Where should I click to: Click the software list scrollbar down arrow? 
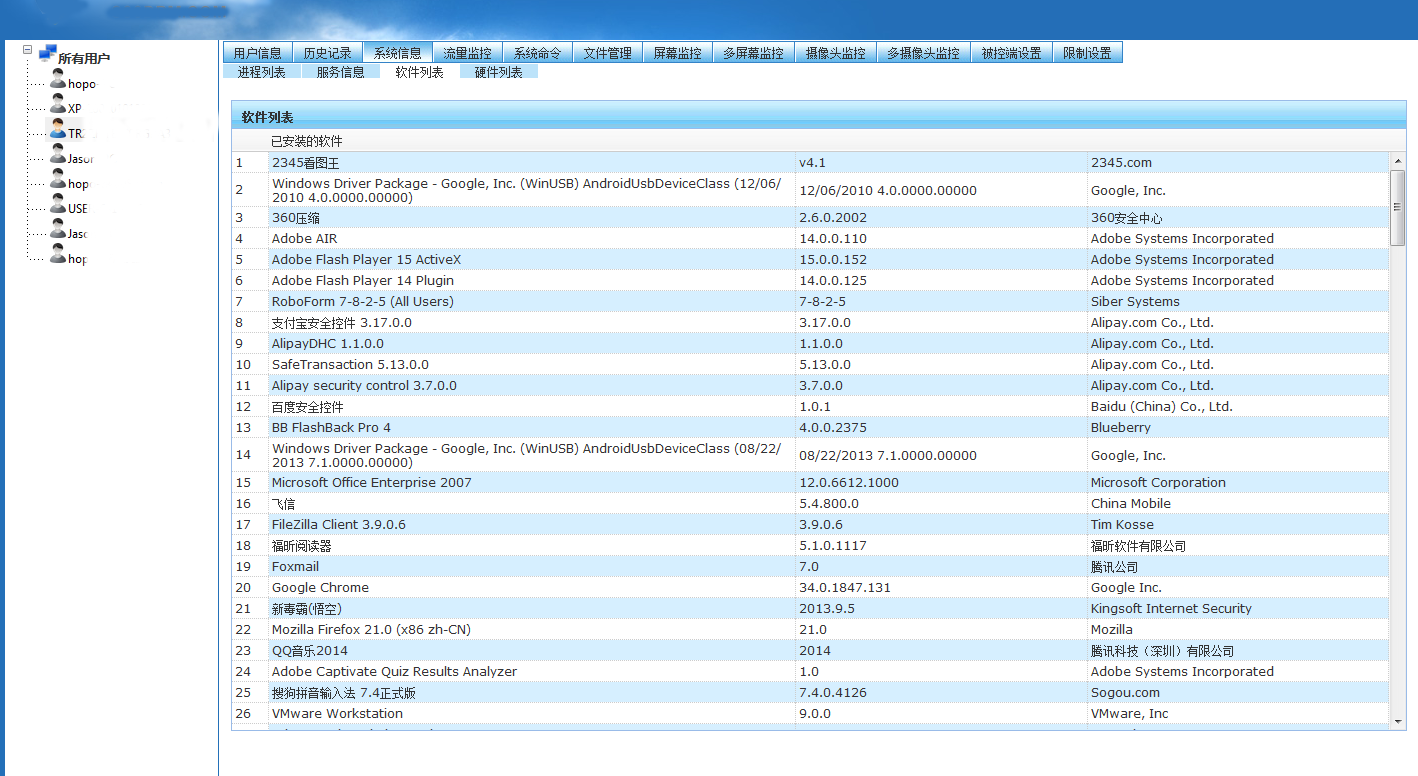[1398, 720]
